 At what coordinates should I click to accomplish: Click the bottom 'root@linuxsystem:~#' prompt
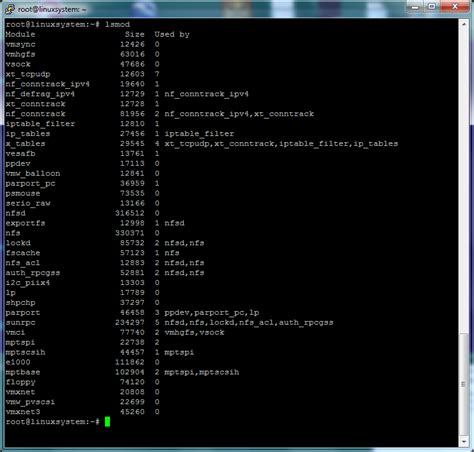tap(53, 422)
